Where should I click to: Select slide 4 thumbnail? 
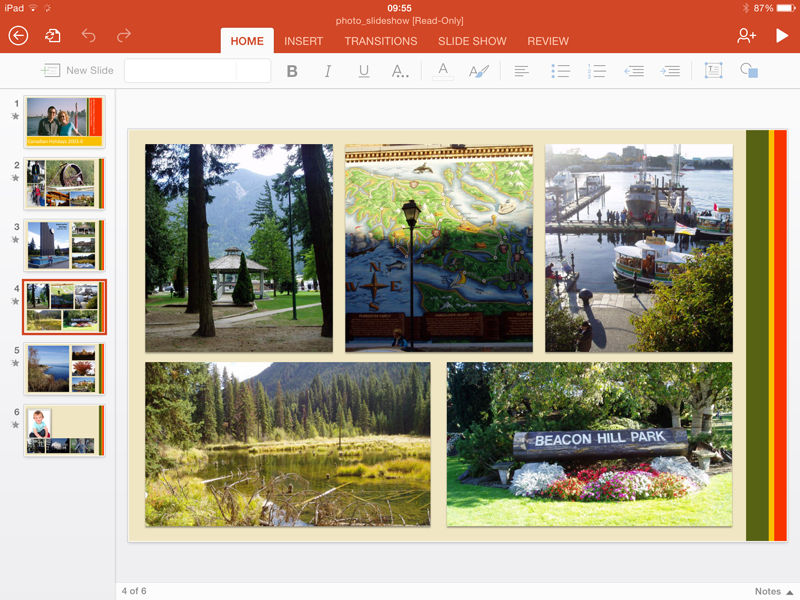click(64, 307)
